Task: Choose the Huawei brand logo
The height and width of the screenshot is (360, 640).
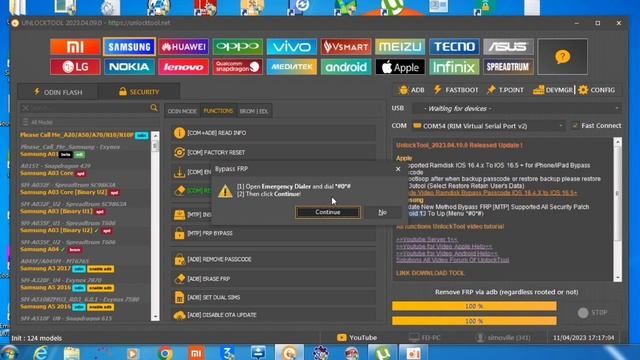Action: pyautogui.click(x=184, y=47)
